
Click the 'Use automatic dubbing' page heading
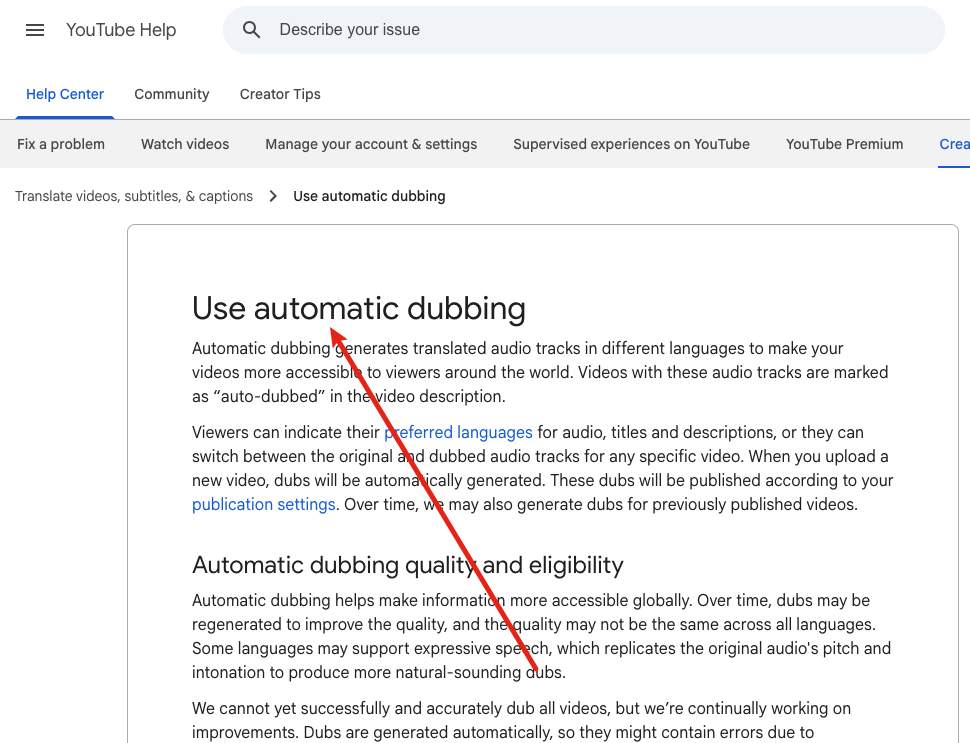click(358, 308)
